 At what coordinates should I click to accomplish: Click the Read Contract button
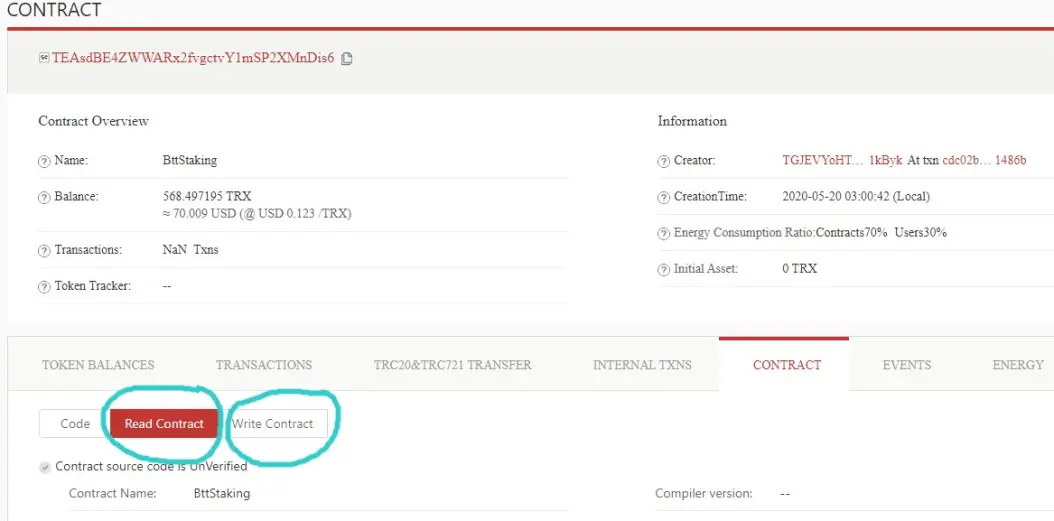(x=164, y=424)
